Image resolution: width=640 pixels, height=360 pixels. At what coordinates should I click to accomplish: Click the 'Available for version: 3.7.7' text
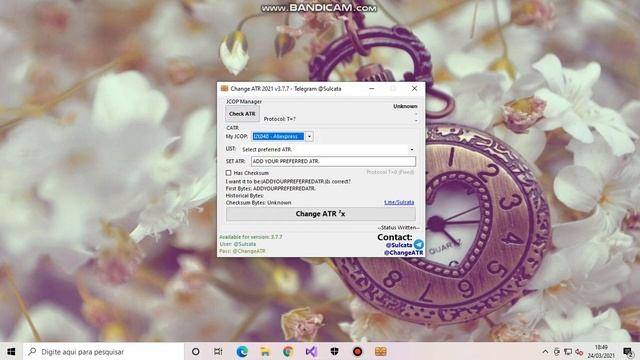coord(251,237)
